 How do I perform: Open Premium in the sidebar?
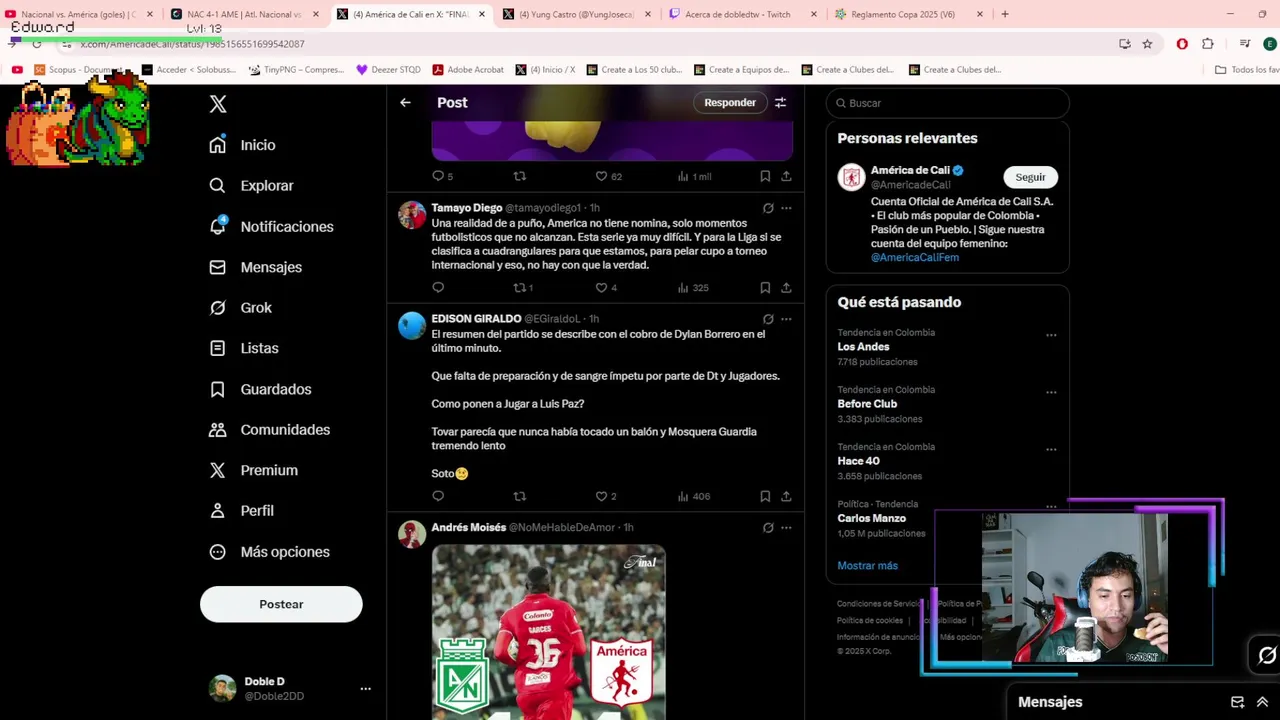coord(253,470)
